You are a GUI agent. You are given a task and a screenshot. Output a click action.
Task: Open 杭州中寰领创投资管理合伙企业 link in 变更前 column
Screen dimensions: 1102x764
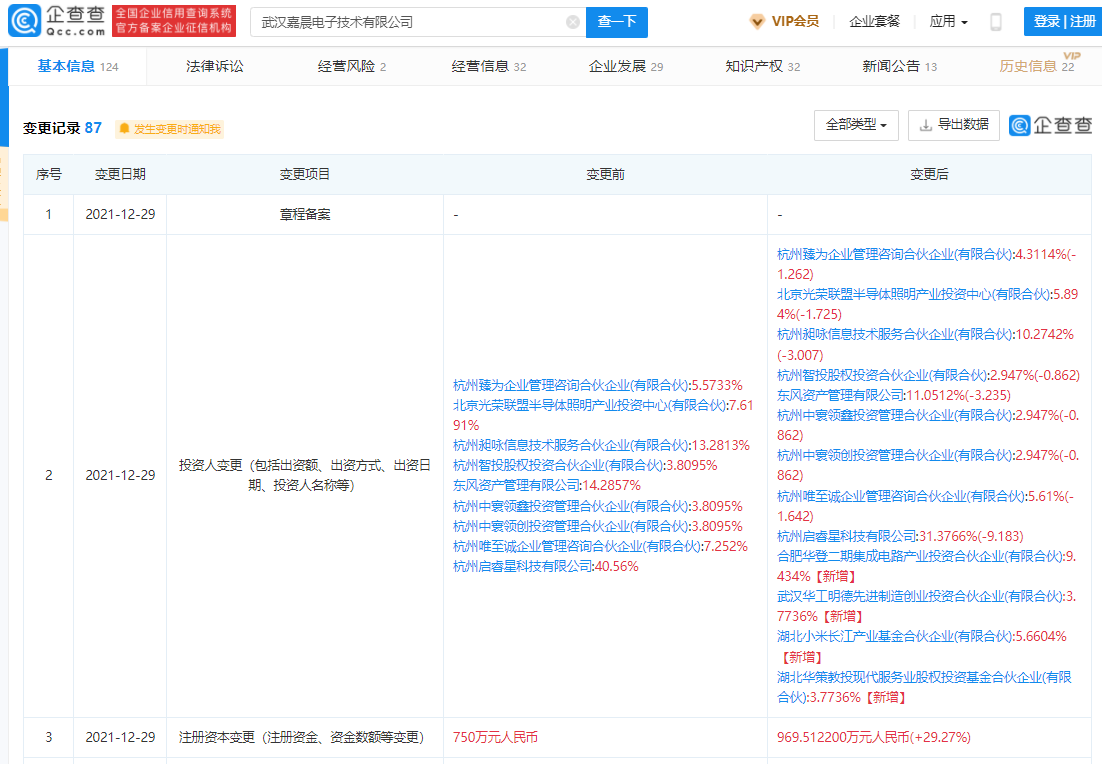click(x=571, y=526)
